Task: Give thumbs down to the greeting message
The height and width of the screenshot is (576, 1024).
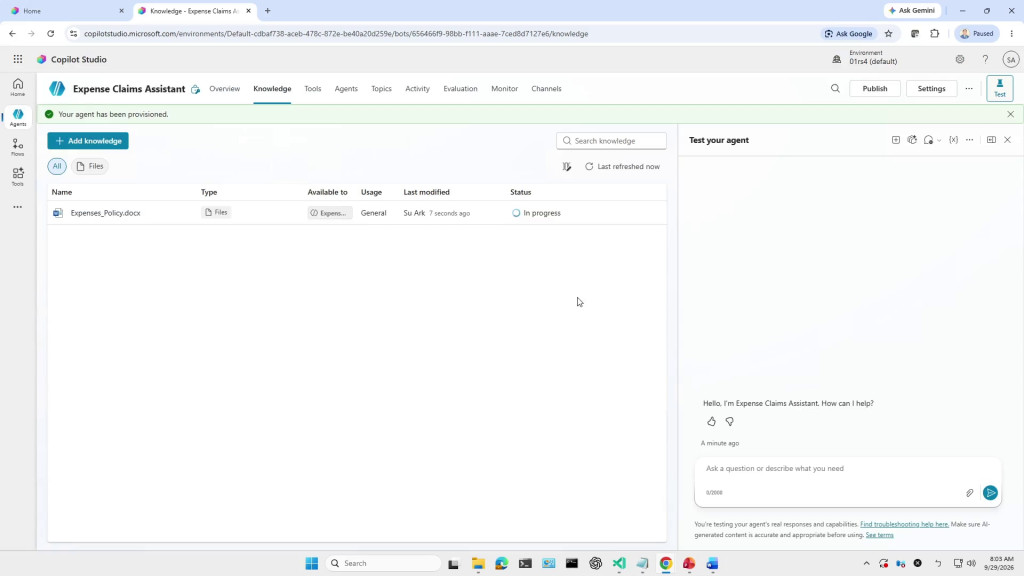Action: coord(729,422)
